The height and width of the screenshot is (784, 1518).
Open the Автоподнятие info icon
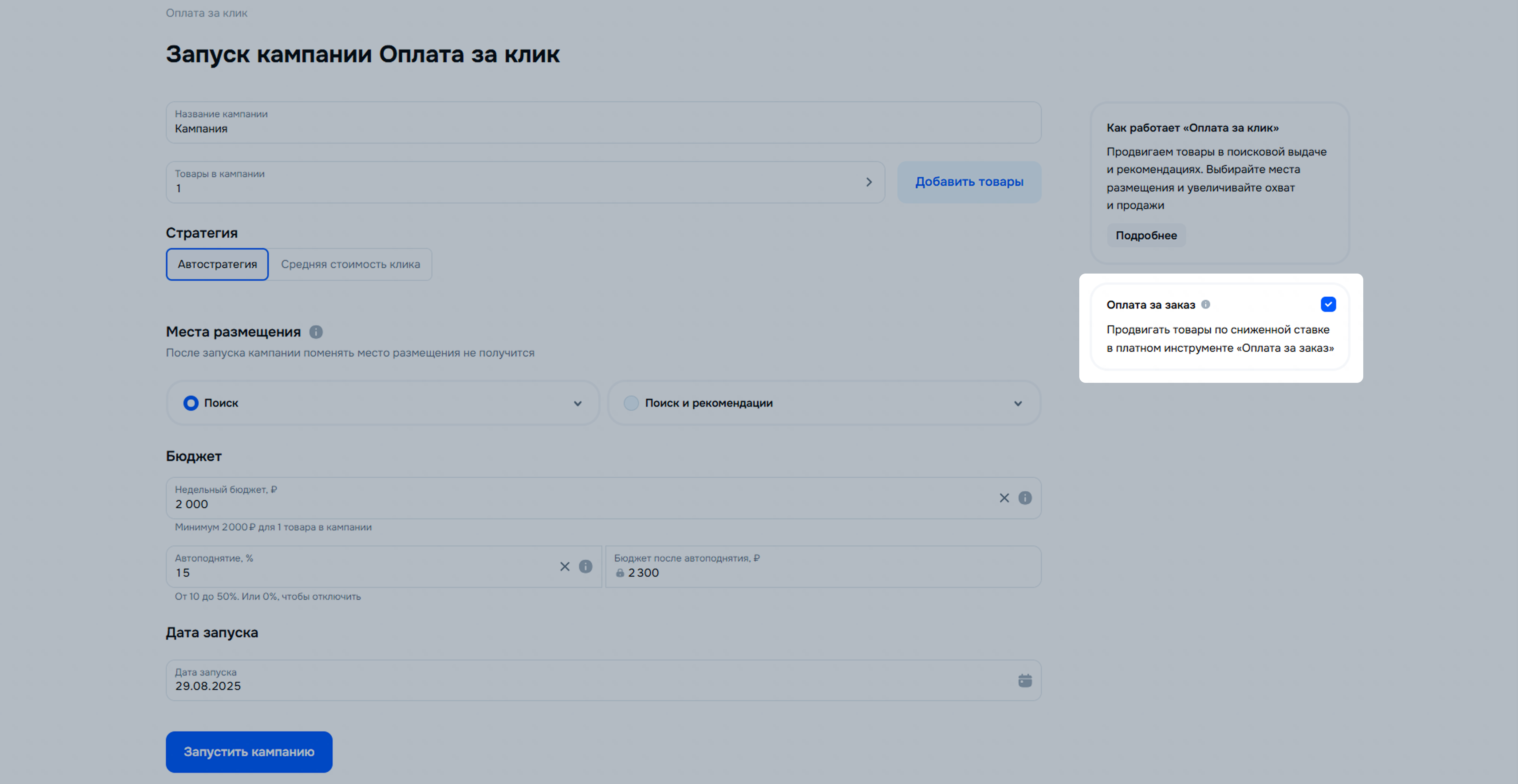[585, 566]
